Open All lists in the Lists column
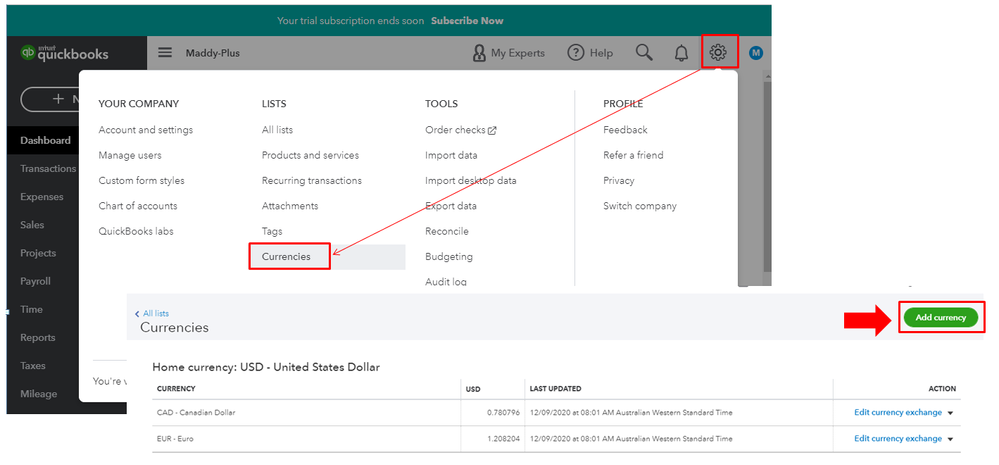999x465 pixels. coord(277,130)
